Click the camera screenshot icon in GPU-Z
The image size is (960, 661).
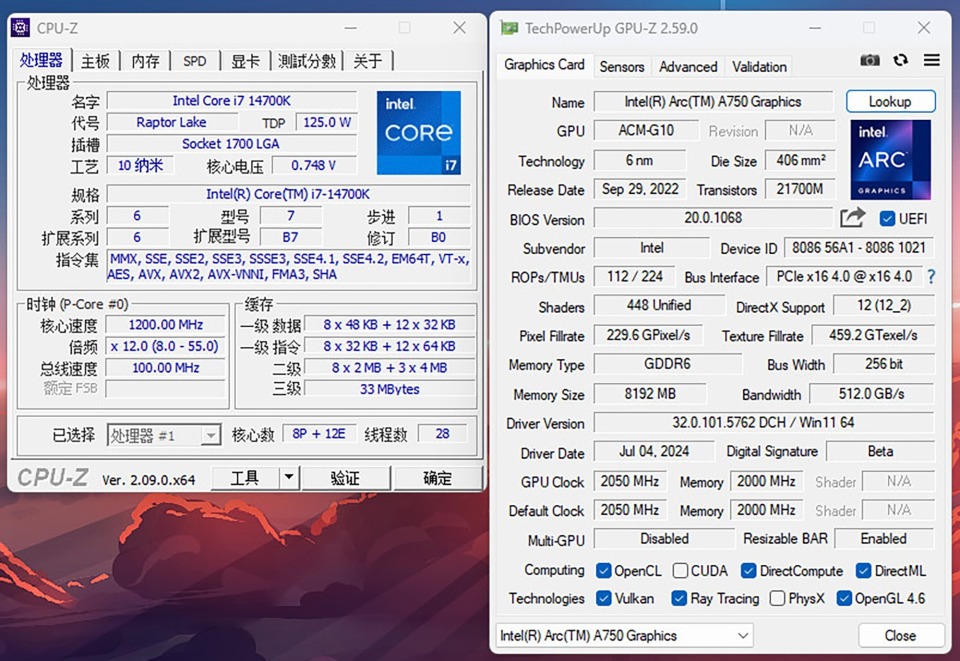click(869, 60)
